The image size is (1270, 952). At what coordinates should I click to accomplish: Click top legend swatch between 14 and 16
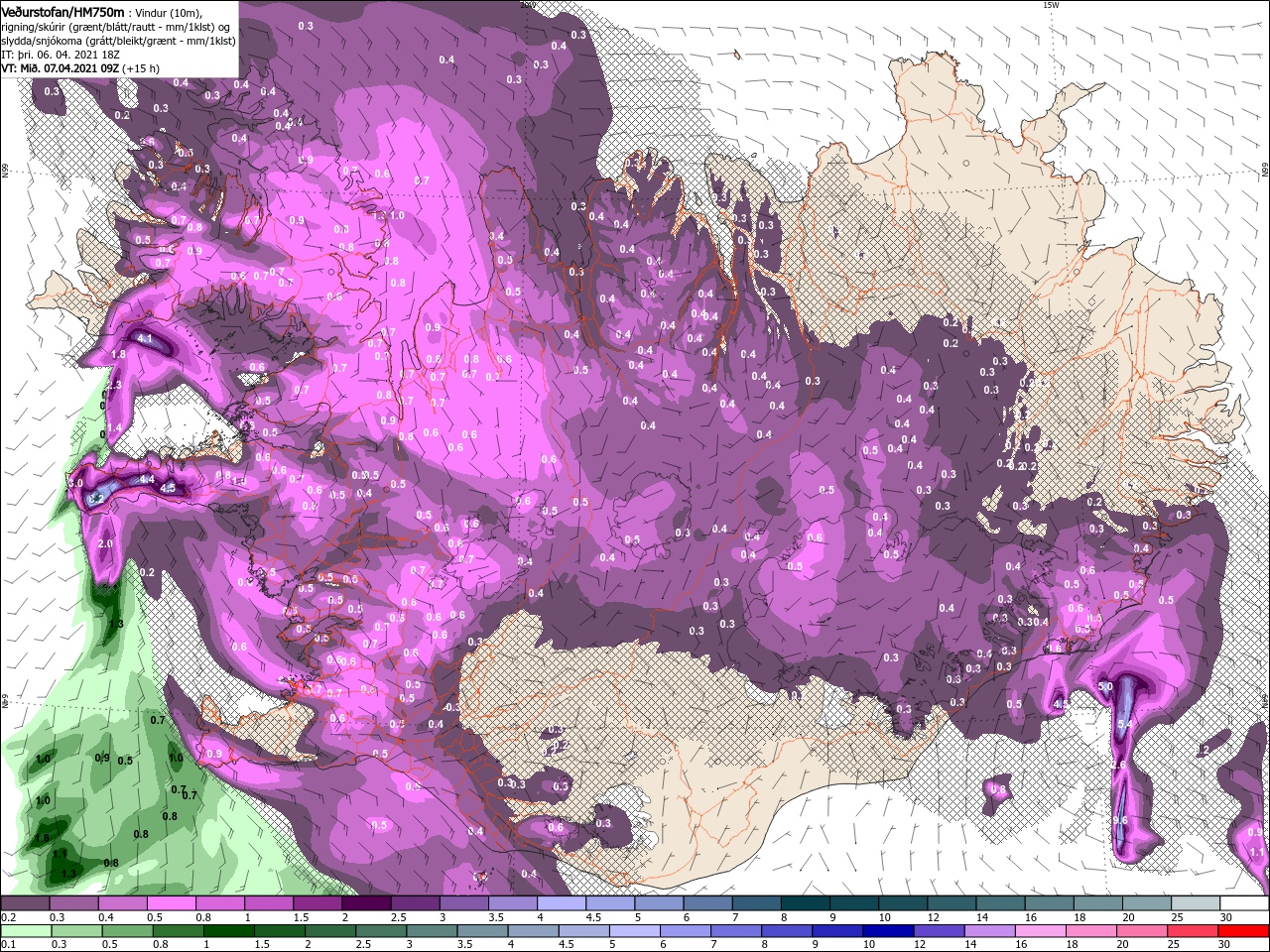tap(1000, 903)
